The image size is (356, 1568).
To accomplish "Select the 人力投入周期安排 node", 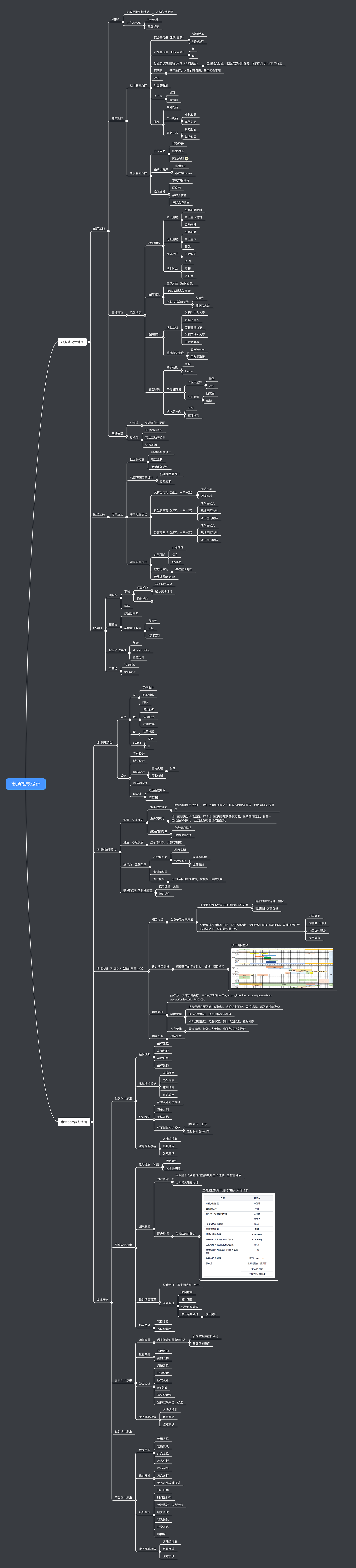I will click(187, 1183).
